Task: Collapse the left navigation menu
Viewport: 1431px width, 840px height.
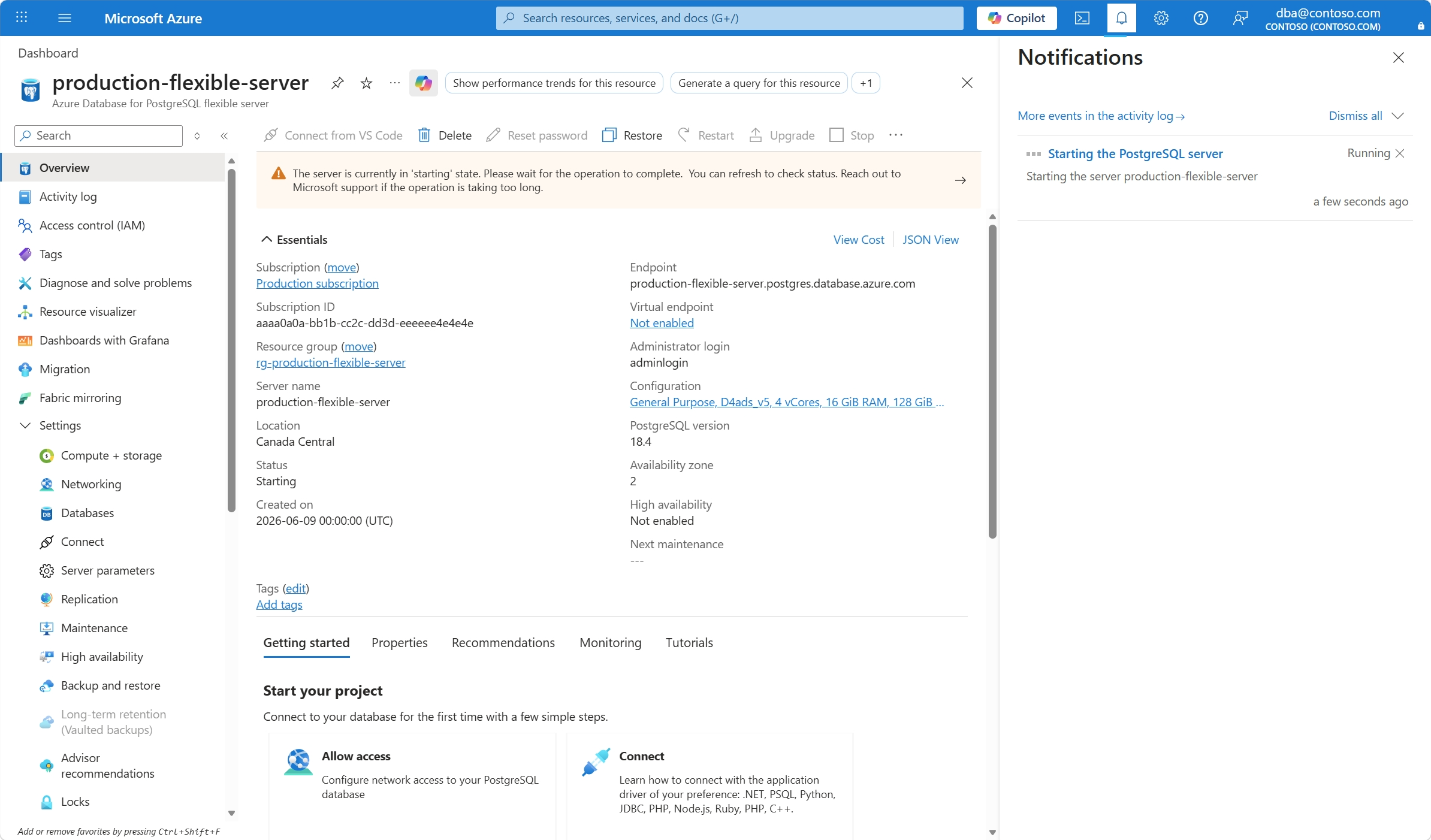Action: 224,136
